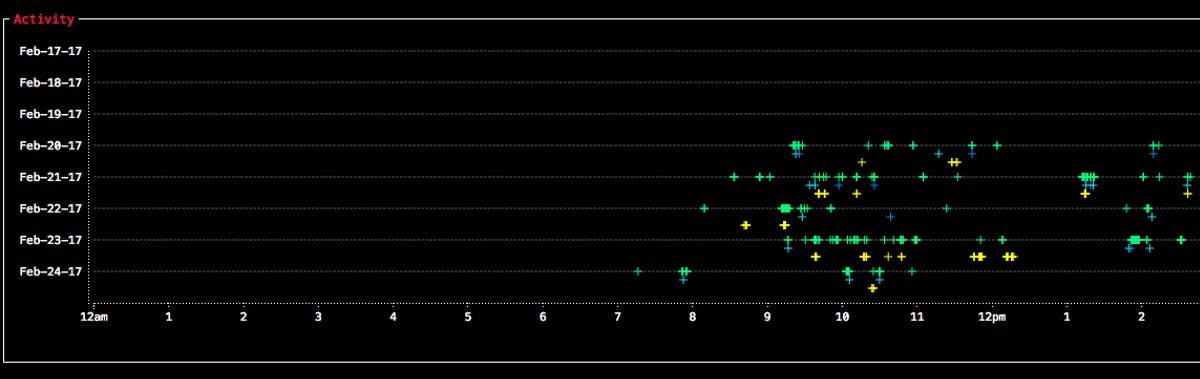The image size is (1200, 379).
Task: Click the earliest Feb-24-17 marker after 7
Action: [638, 271]
